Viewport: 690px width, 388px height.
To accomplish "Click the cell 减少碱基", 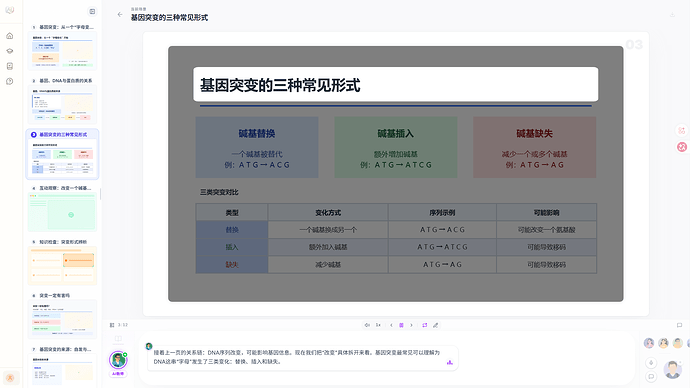I will [328, 265].
